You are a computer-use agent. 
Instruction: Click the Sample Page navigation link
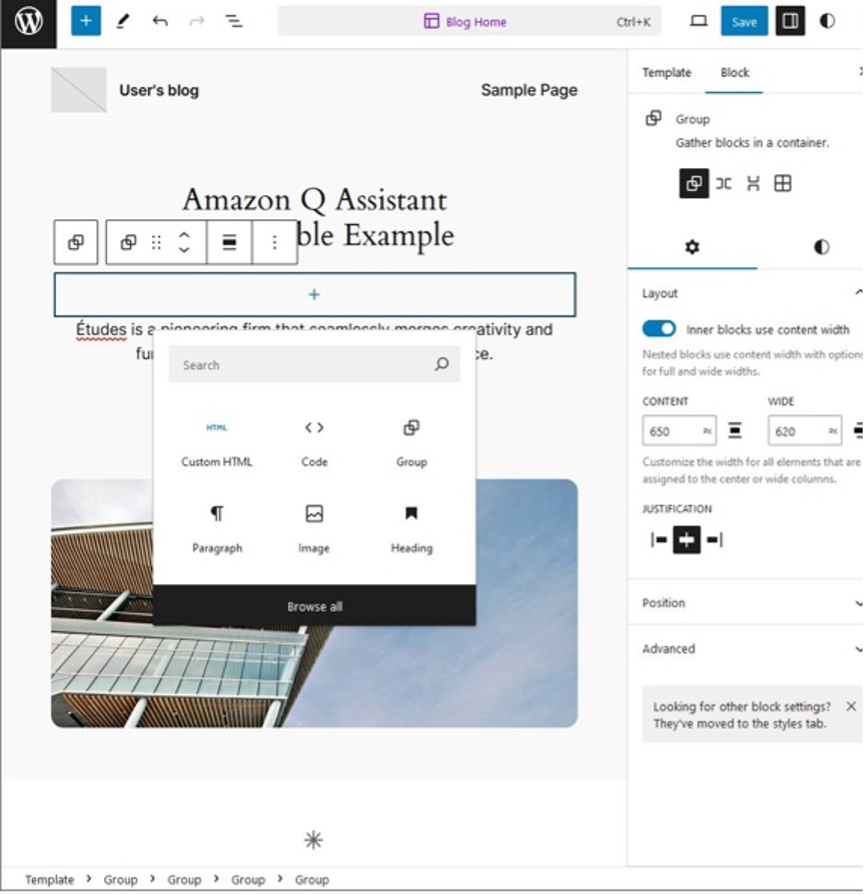point(529,90)
